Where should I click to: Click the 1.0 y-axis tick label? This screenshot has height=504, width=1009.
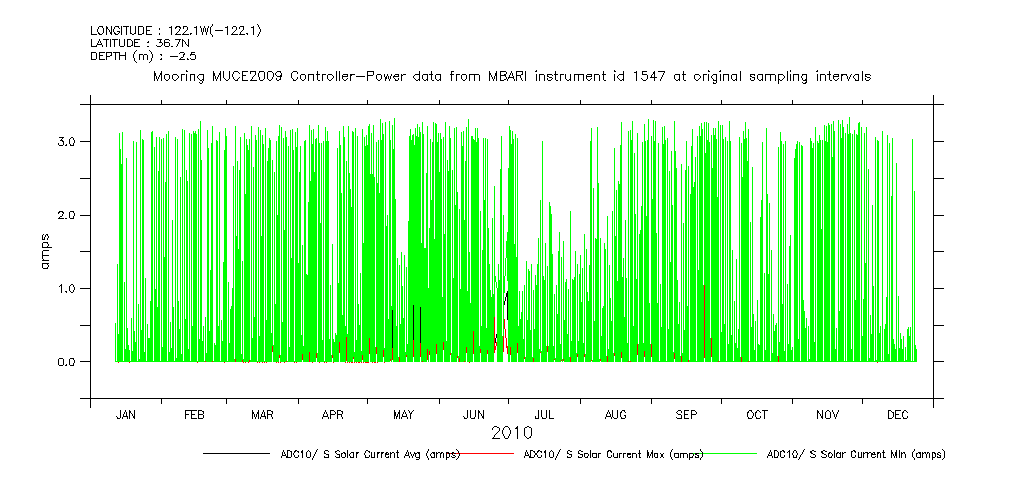point(69,288)
